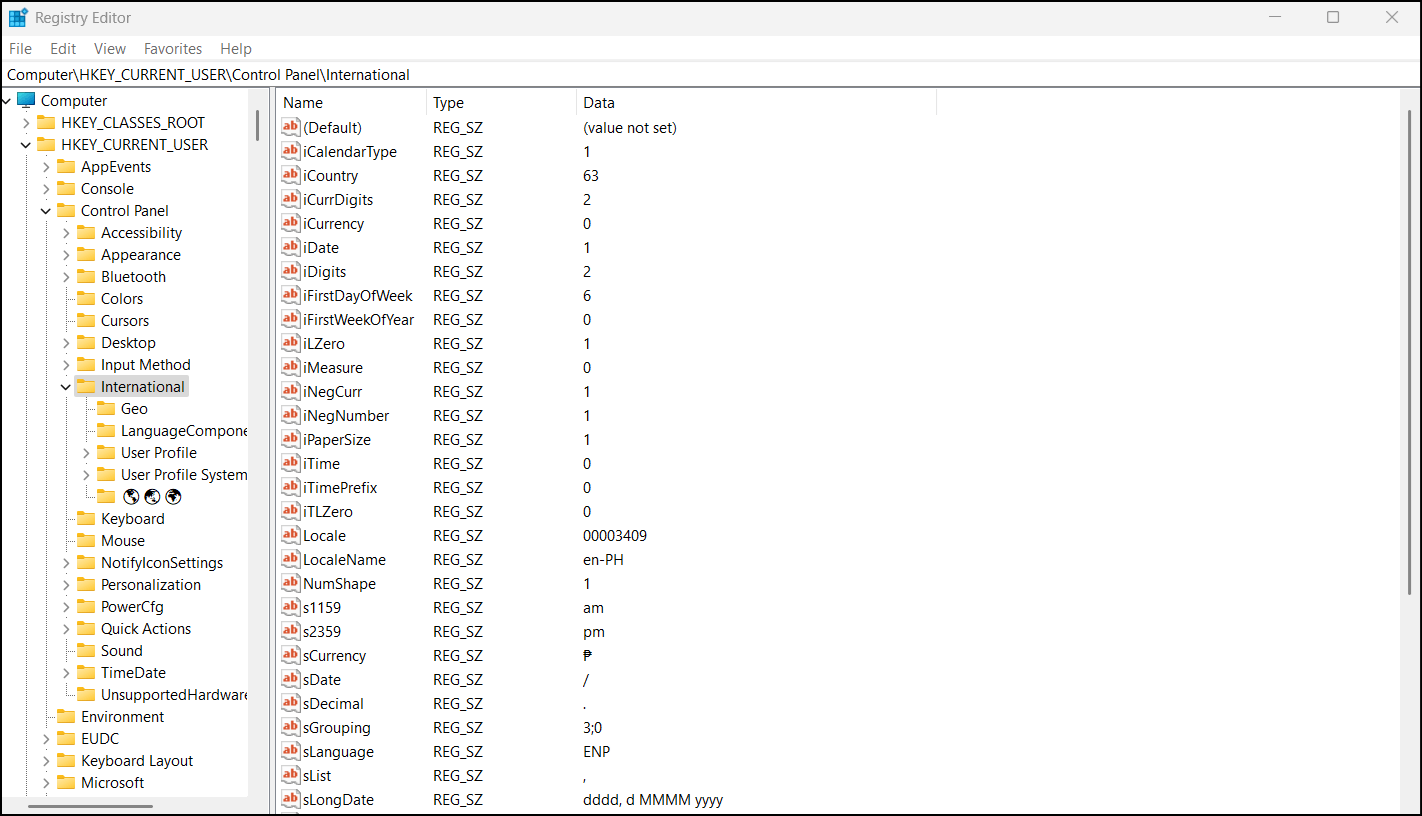Select the LocaleName value icon

[291, 559]
